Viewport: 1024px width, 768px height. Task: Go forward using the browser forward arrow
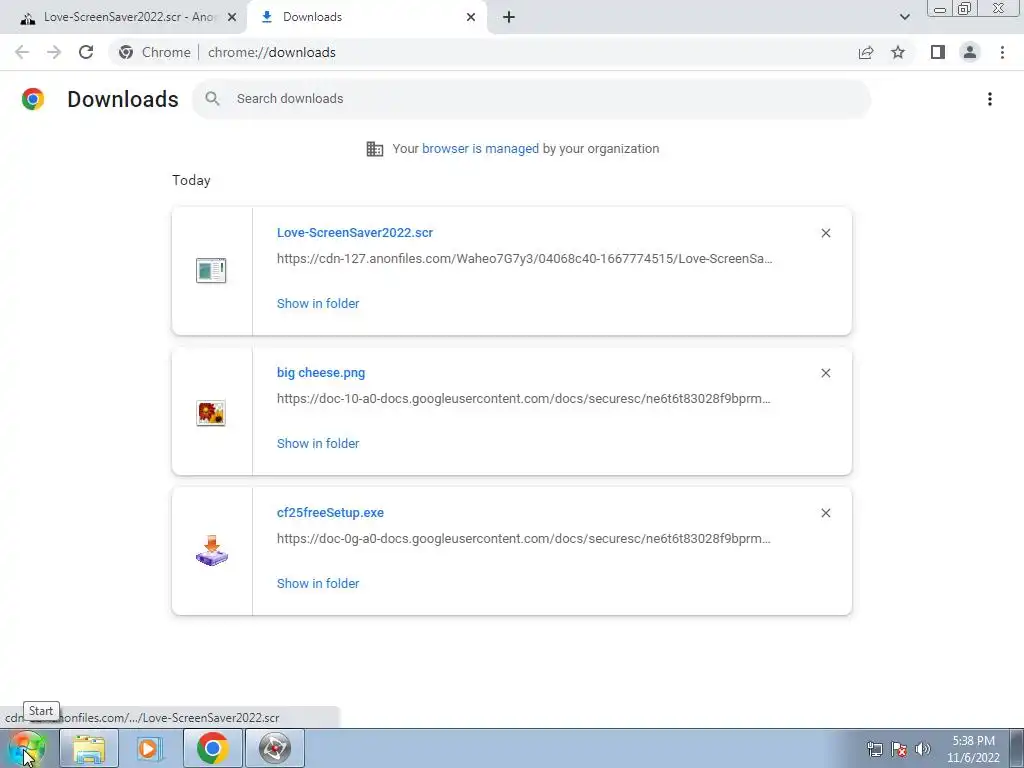(54, 52)
